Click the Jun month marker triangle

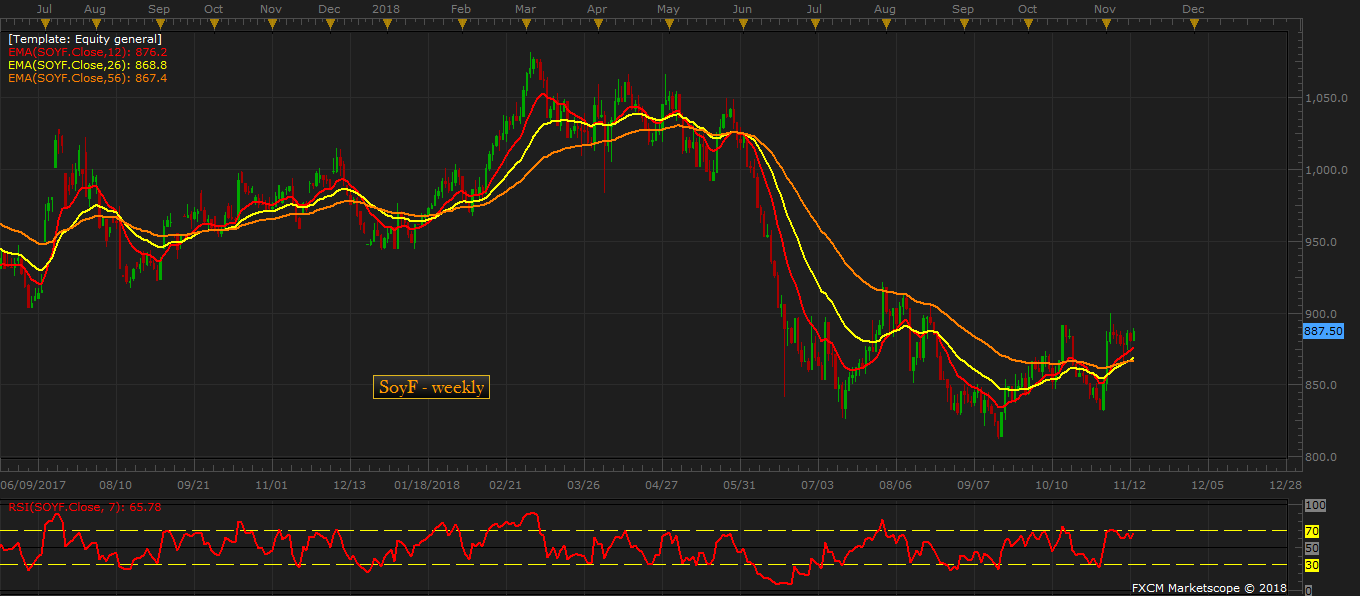(742, 19)
